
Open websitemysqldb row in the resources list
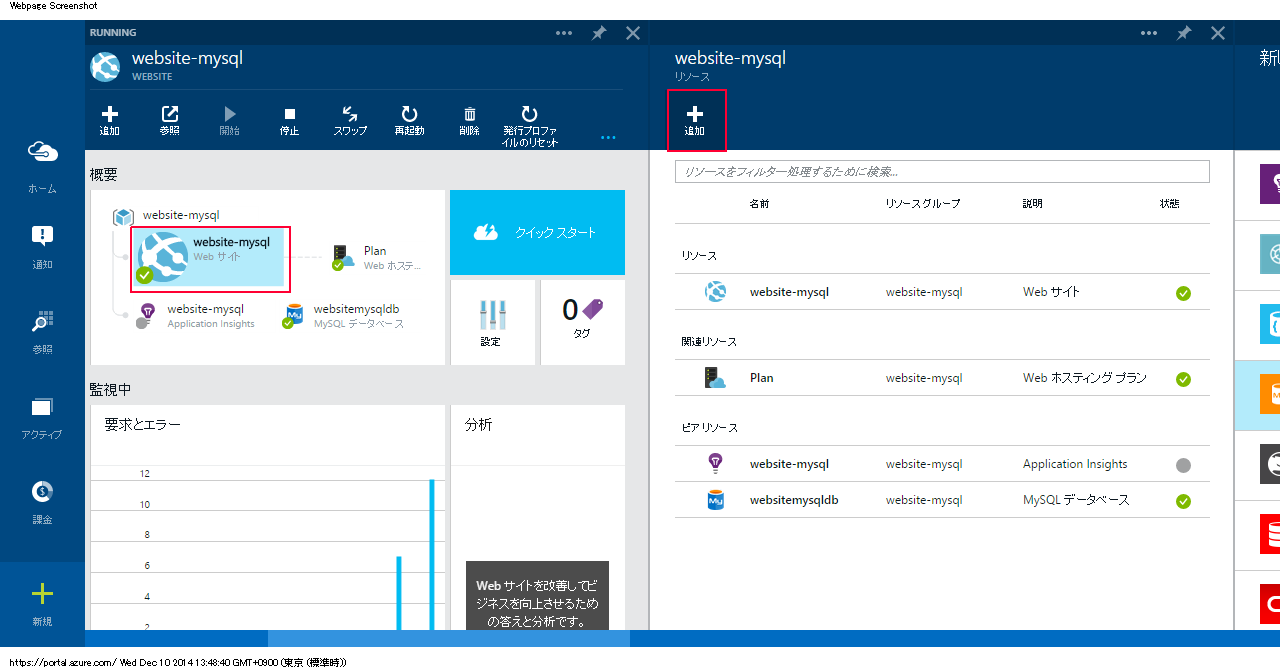coord(942,500)
